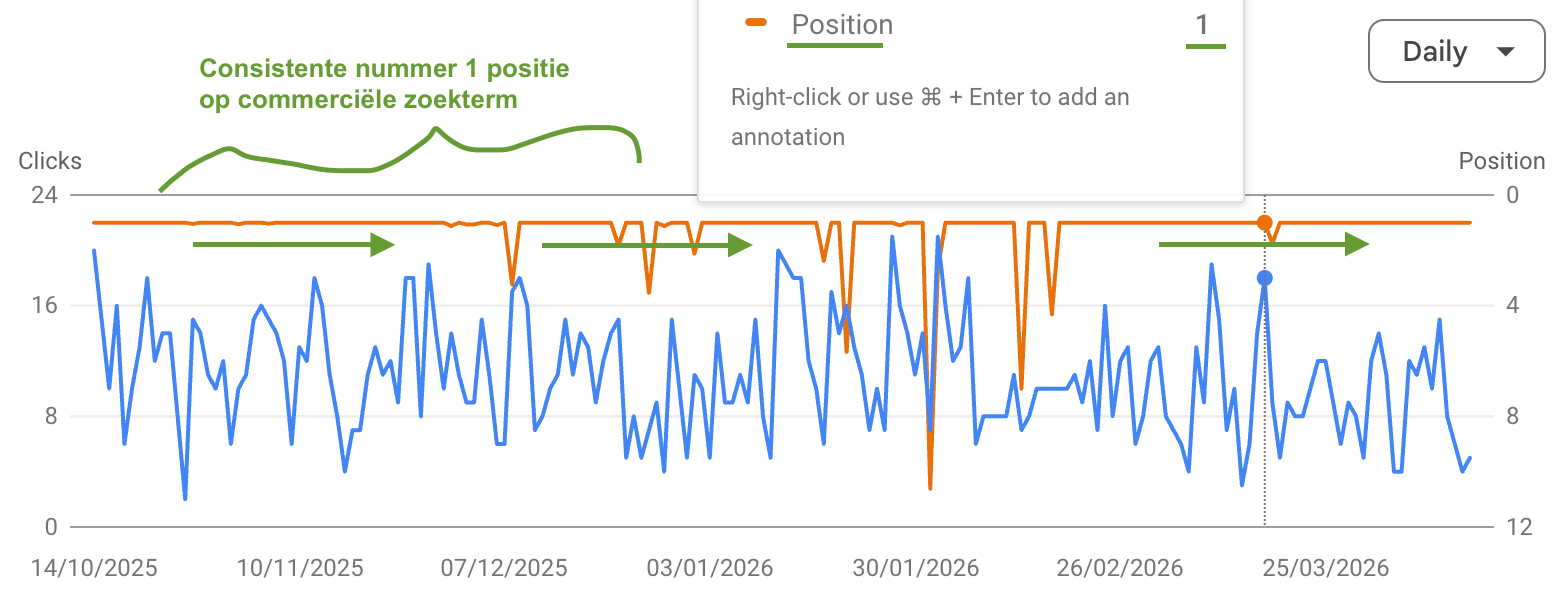Click the 03/01/2026 date label

[710, 568]
